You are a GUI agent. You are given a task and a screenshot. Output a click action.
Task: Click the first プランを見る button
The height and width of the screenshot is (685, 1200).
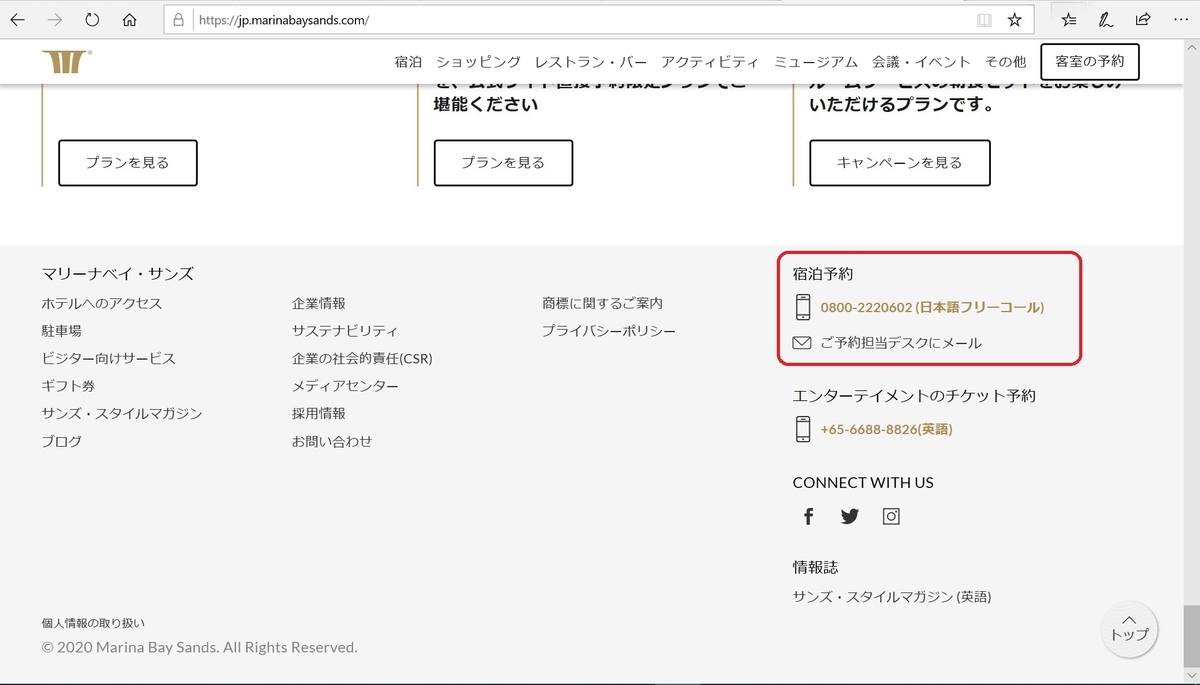coord(128,163)
